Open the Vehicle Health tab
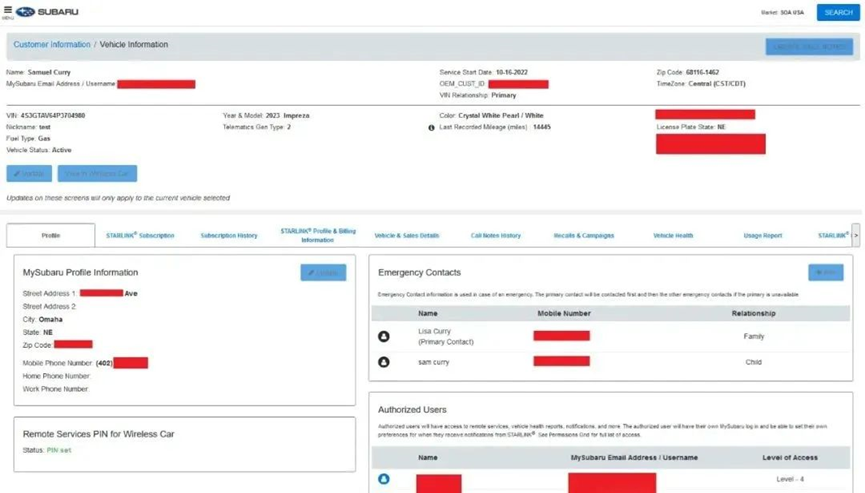The height and width of the screenshot is (493, 865). pyautogui.click(x=673, y=235)
